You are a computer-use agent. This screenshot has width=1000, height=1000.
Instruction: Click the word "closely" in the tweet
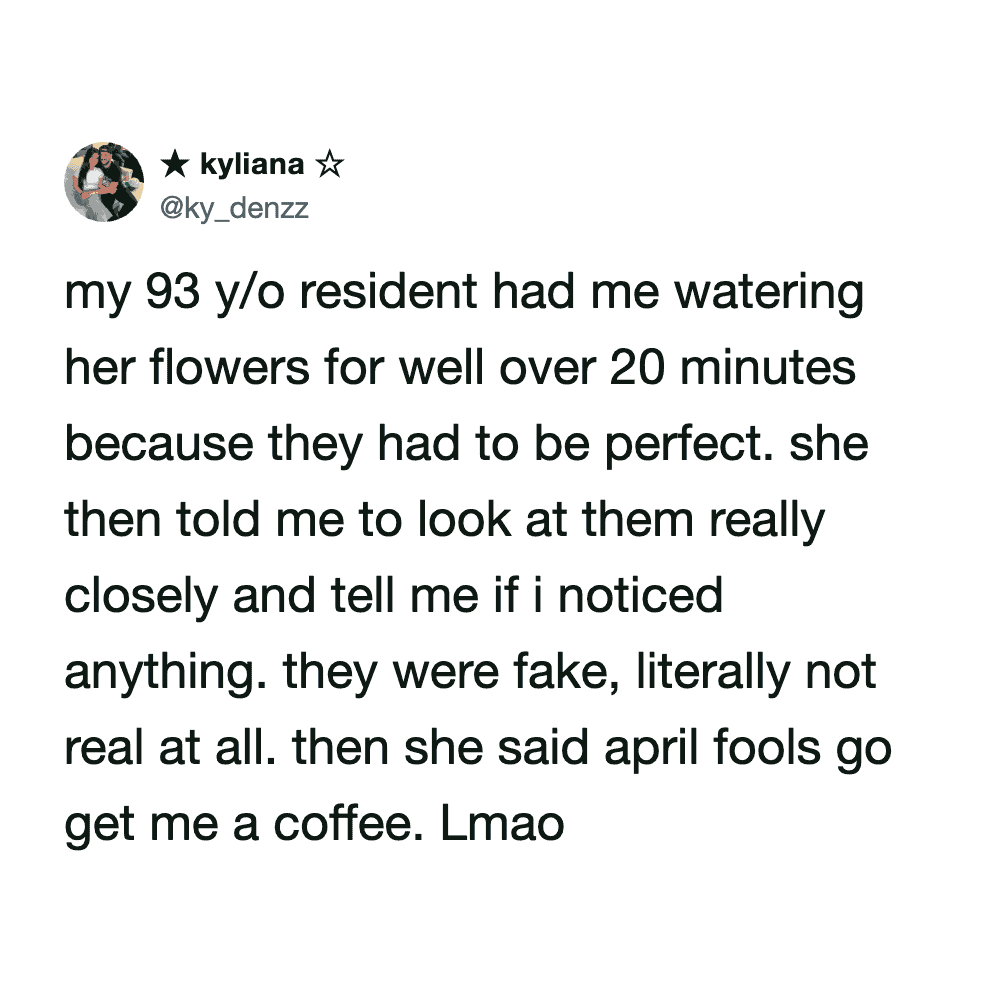[142, 596]
